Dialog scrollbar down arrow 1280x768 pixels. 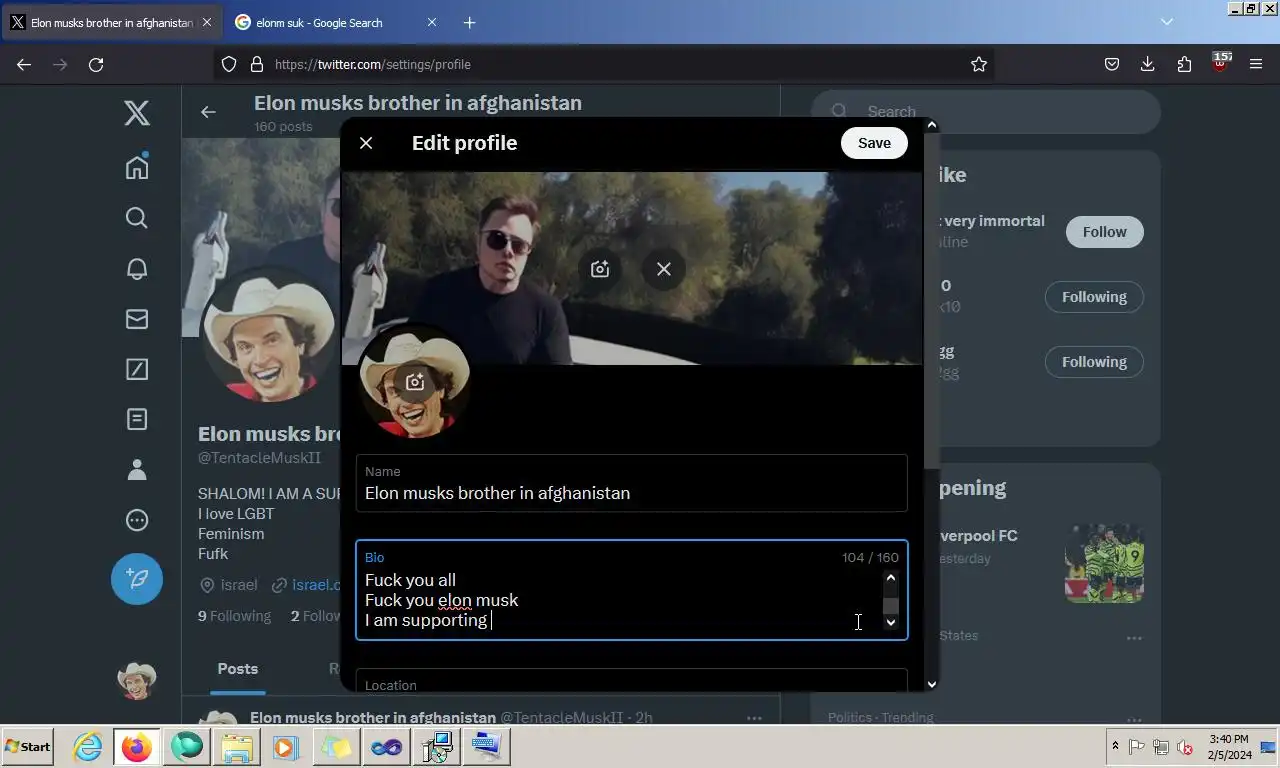(932, 685)
